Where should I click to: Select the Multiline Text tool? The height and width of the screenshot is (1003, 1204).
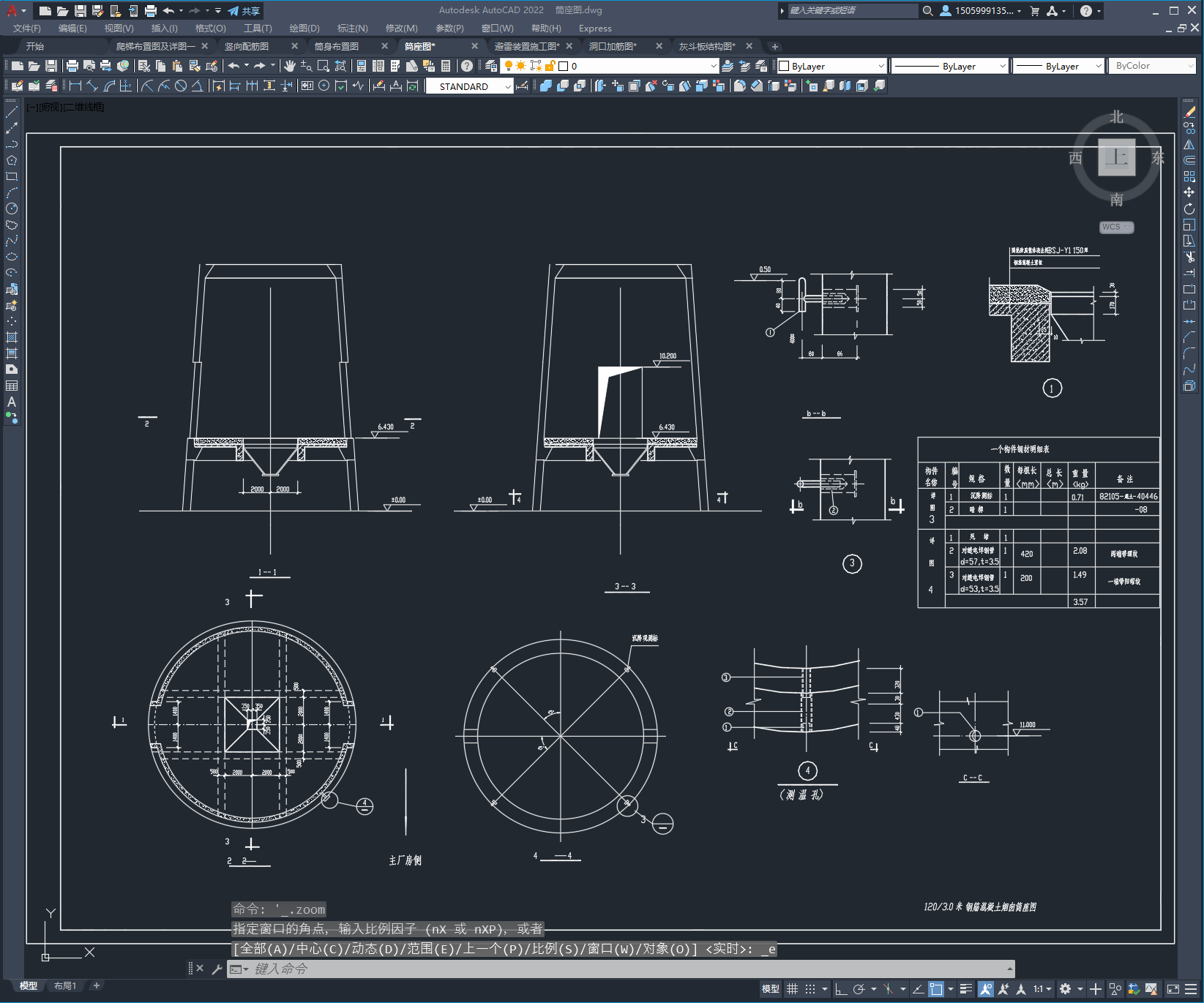coord(12,402)
